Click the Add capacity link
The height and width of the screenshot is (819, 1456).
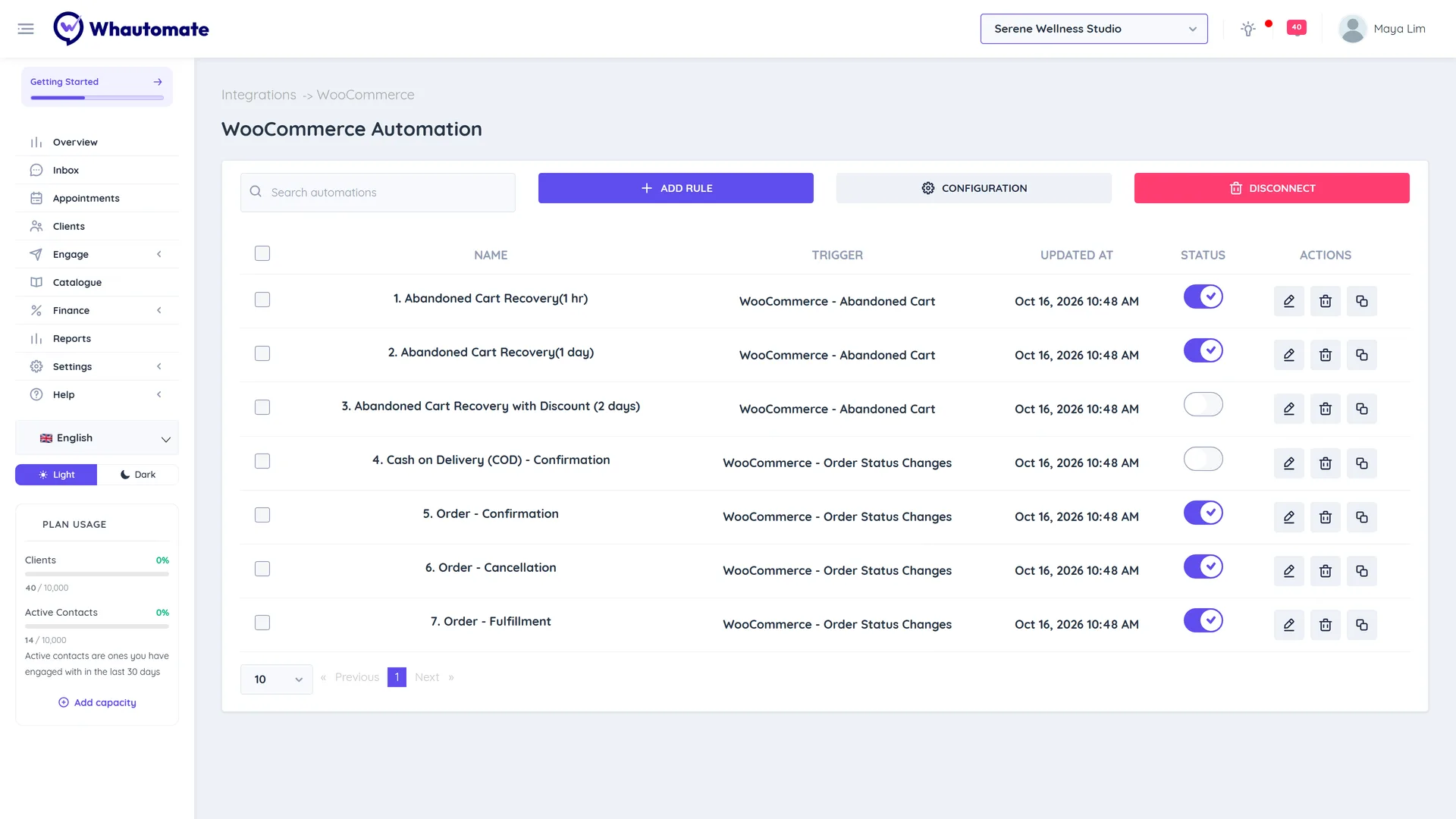97,702
